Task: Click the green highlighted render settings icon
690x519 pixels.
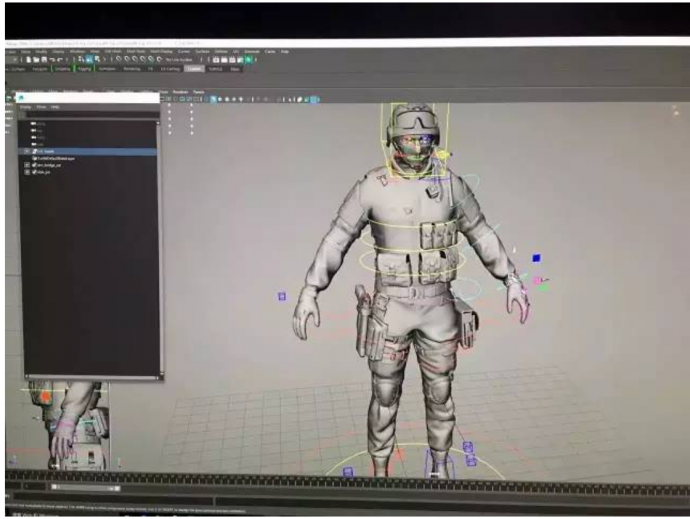Action: coord(245,59)
